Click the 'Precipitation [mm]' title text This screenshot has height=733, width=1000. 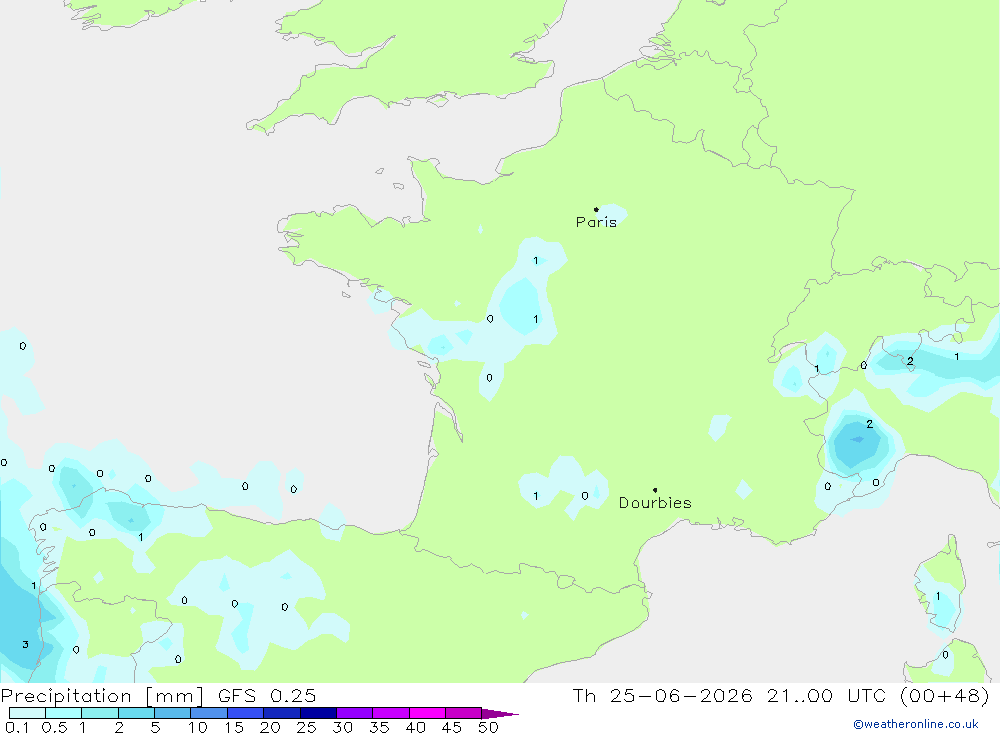103,696
